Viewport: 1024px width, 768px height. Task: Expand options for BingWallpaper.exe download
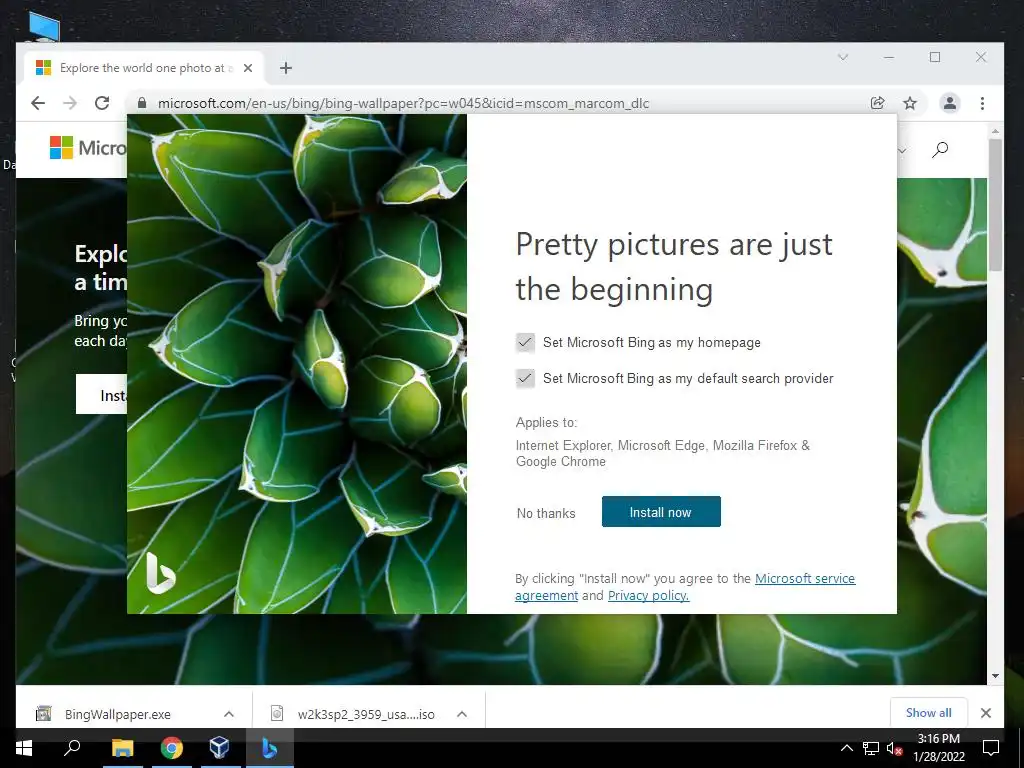(229, 714)
